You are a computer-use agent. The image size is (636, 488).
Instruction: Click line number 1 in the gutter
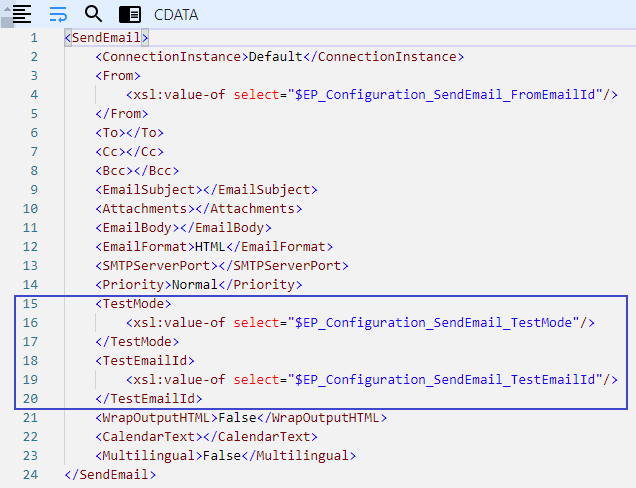point(34,38)
